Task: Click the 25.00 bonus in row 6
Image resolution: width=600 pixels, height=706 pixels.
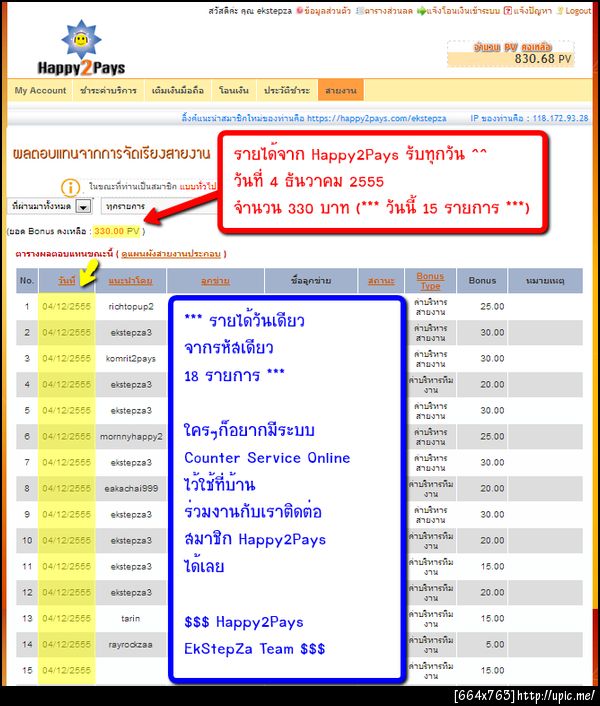Action: [492, 436]
